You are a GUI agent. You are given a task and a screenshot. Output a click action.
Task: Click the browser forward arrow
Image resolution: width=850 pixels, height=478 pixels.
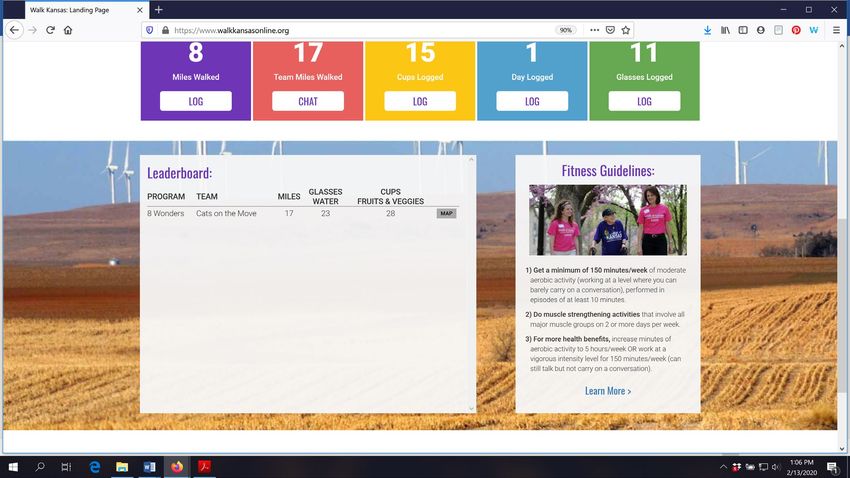pos(33,30)
